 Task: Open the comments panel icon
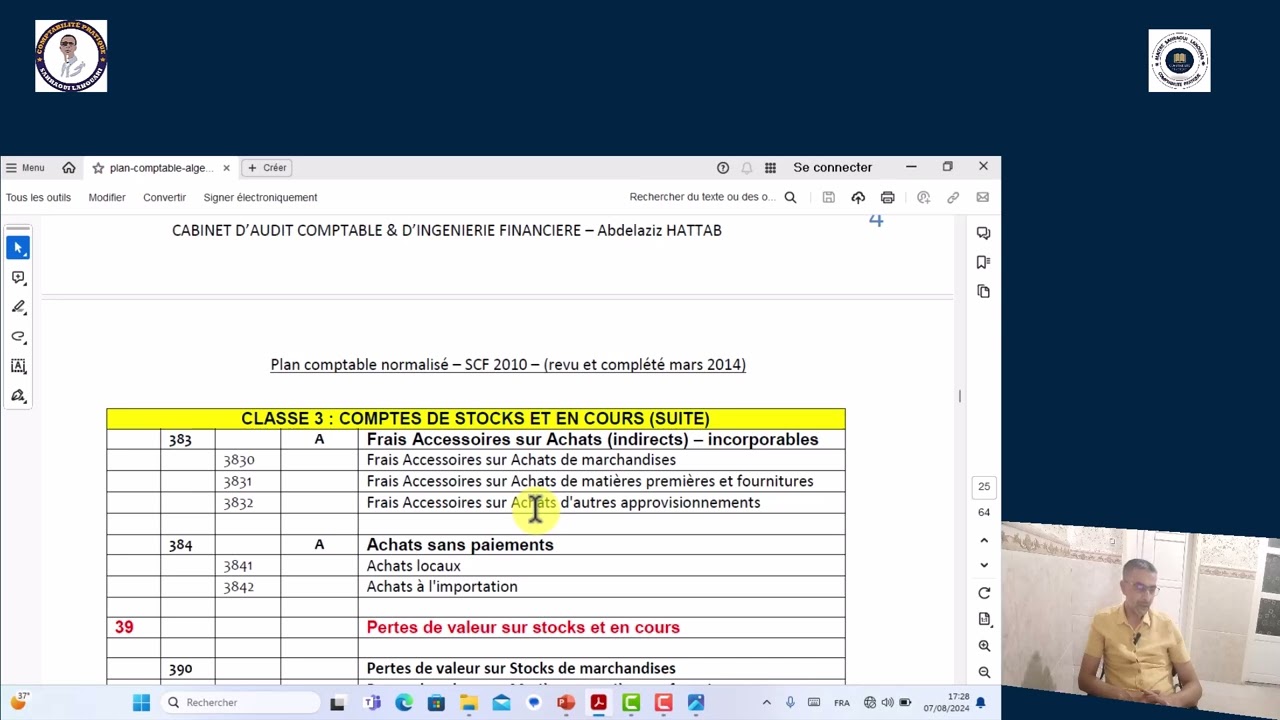point(983,233)
